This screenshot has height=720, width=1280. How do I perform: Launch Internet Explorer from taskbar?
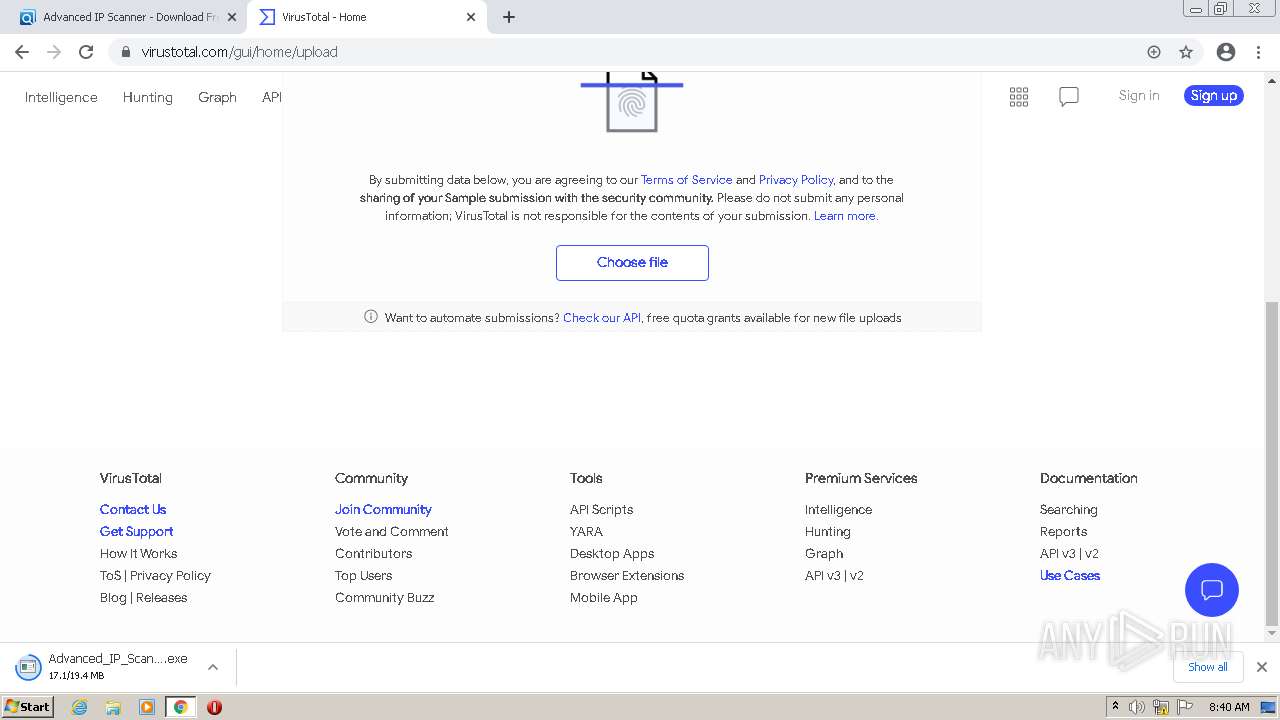(80, 707)
